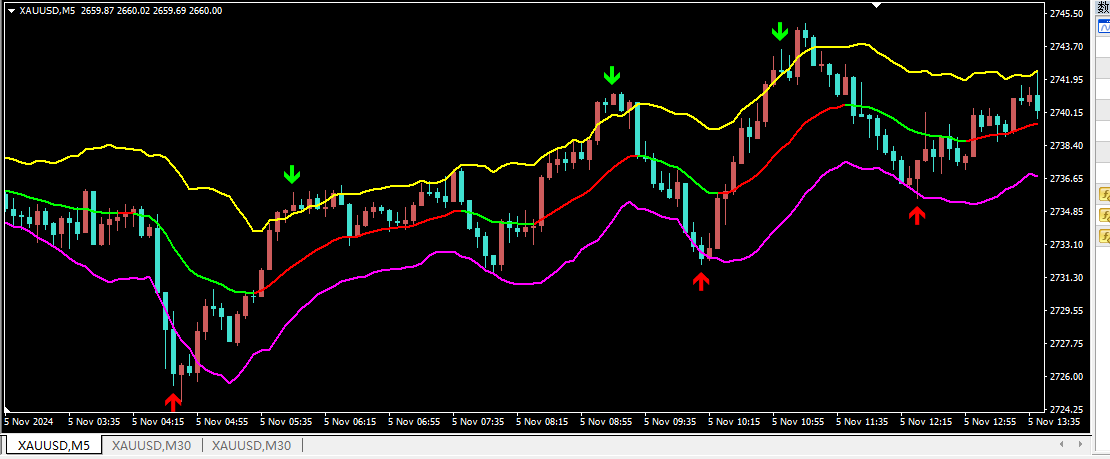1110x459 pixels.
Task: Switch to the XAUUSD,M5 chart tab
Action: pyautogui.click(x=54, y=446)
